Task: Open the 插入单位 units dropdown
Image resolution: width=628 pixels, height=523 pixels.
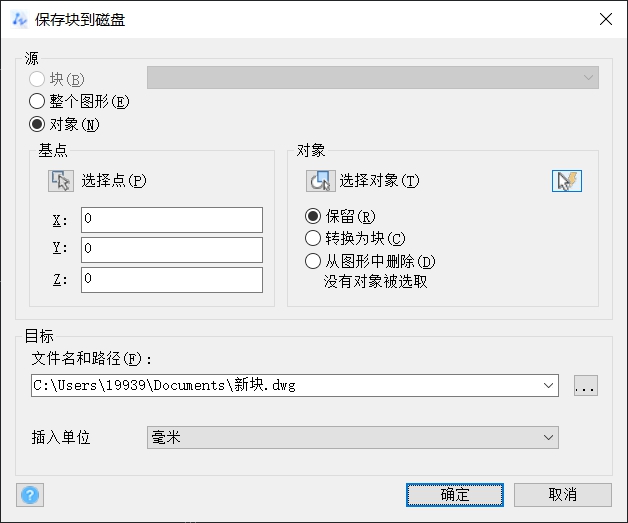Action: (548, 437)
